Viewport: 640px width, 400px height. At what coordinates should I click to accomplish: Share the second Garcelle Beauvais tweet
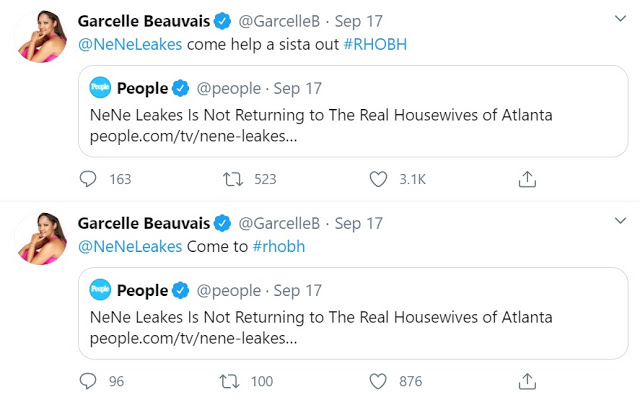pyautogui.click(x=527, y=381)
